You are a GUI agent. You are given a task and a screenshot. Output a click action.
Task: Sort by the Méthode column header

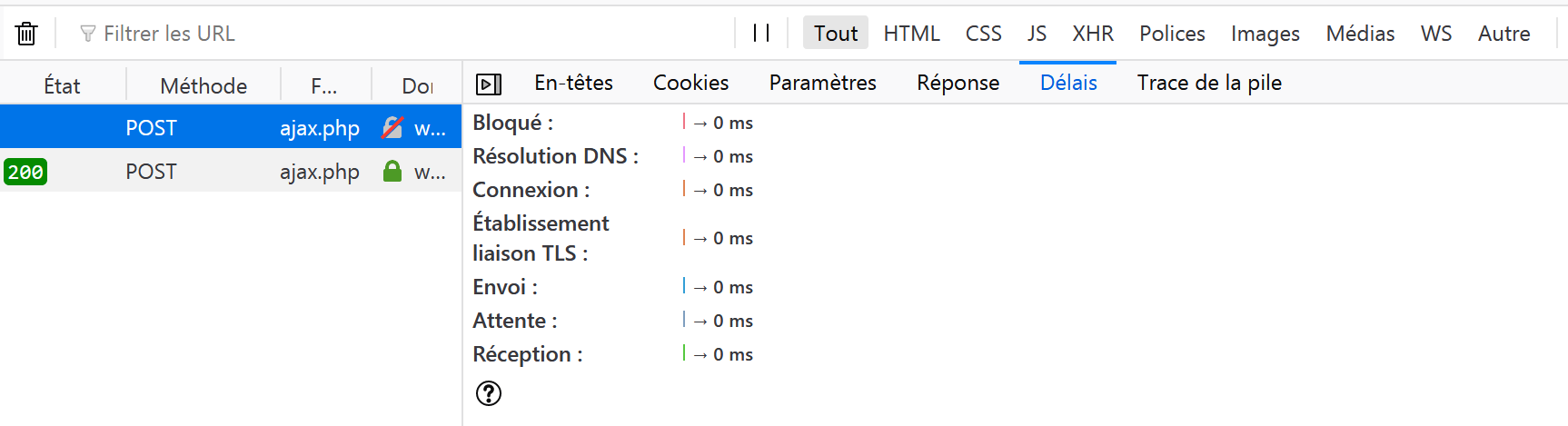tap(203, 85)
